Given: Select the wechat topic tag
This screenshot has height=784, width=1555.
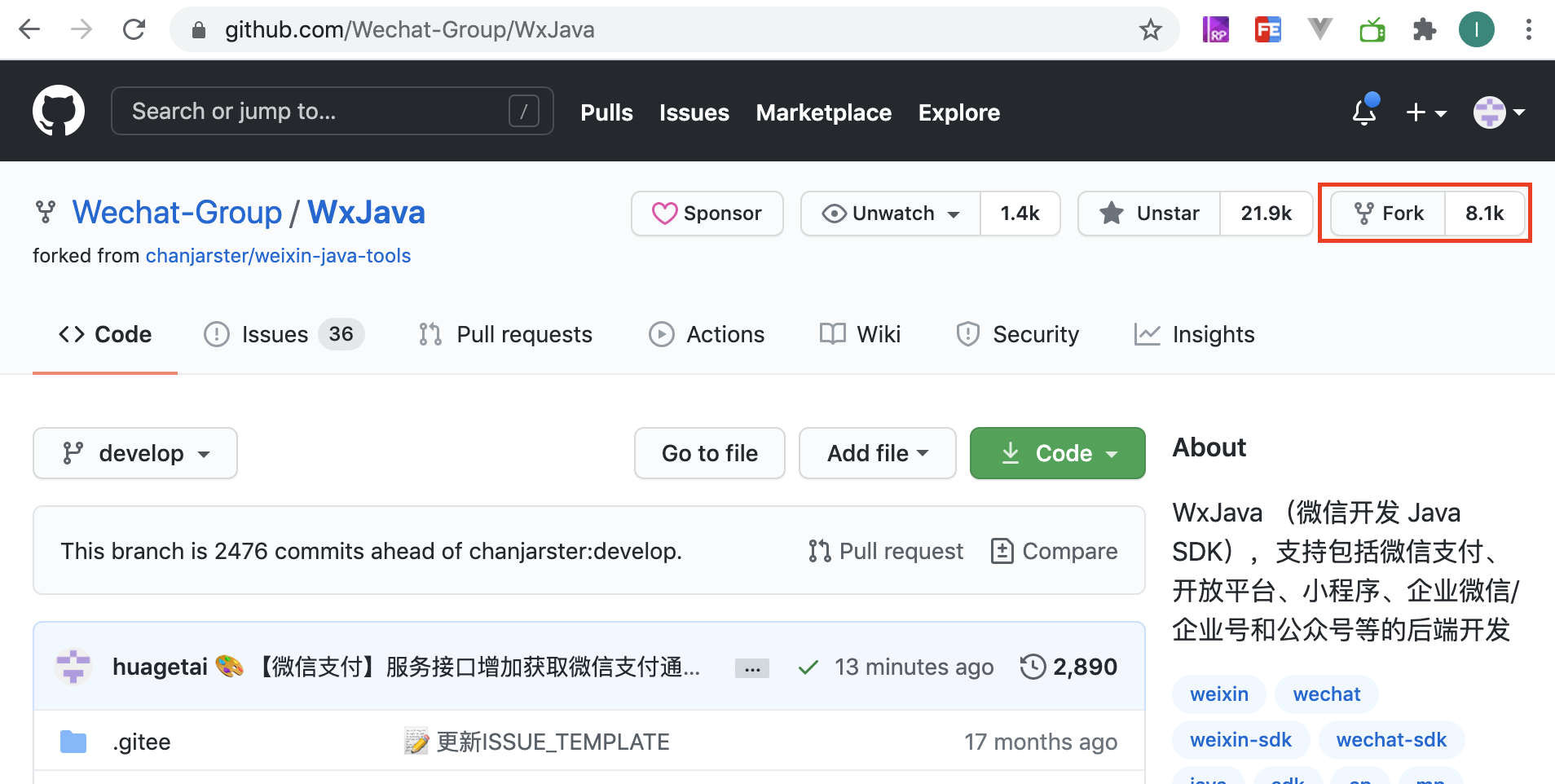Looking at the screenshot, I should pyautogui.click(x=1327, y=694).
